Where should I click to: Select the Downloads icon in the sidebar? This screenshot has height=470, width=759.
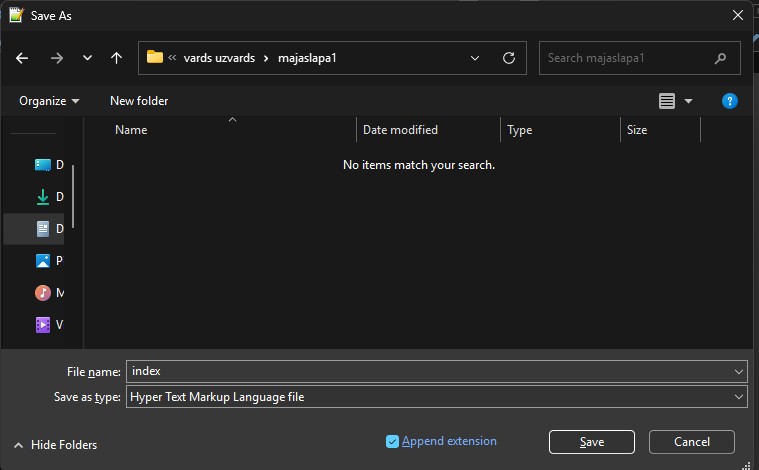(x=43, y=197)
